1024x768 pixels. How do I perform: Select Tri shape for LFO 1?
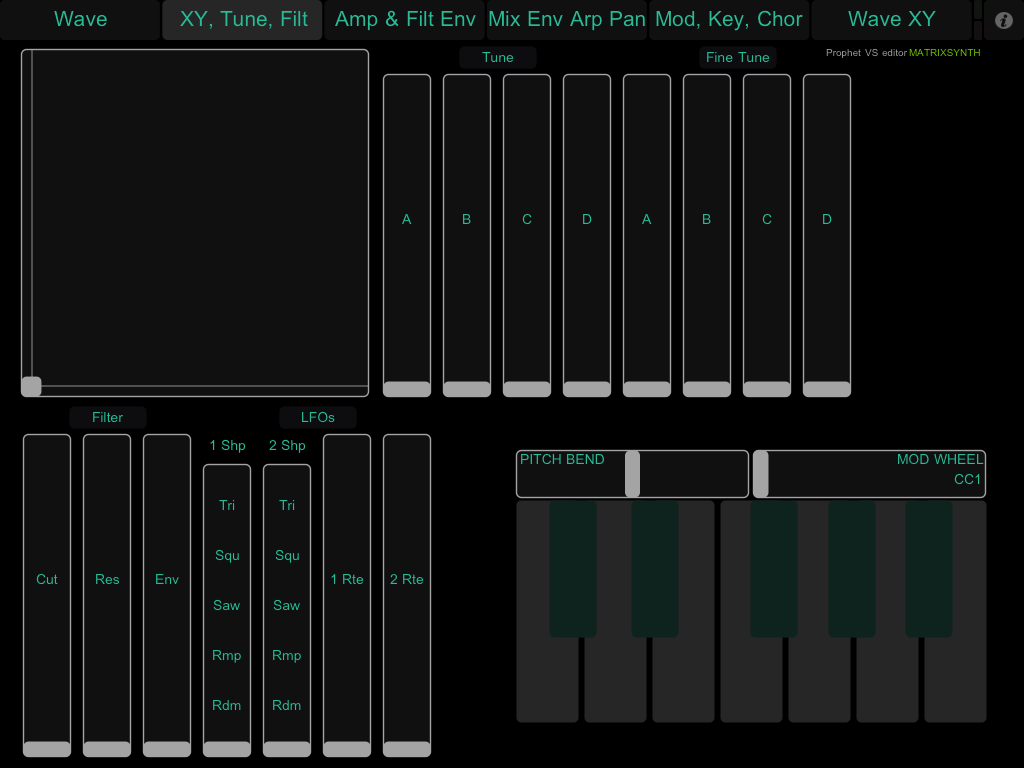(227, 505)
